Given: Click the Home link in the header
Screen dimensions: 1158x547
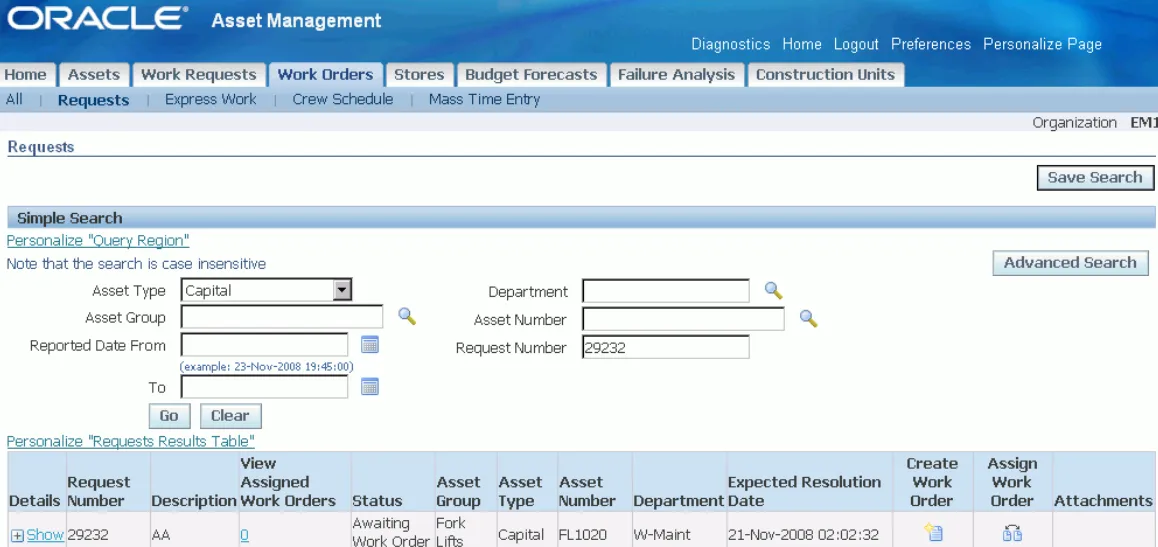Looking at the screenshot, I should [802, 44].
